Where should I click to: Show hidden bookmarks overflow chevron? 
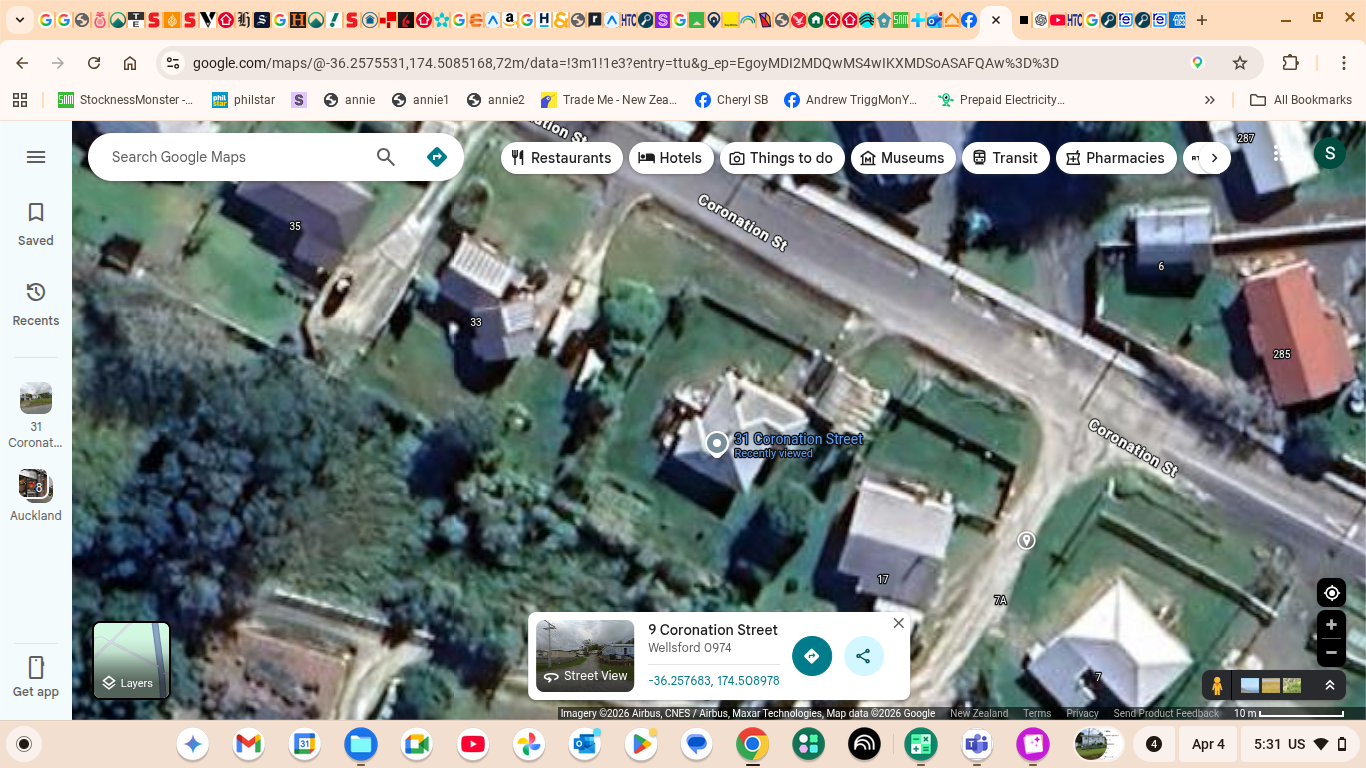click(1210, 100)
